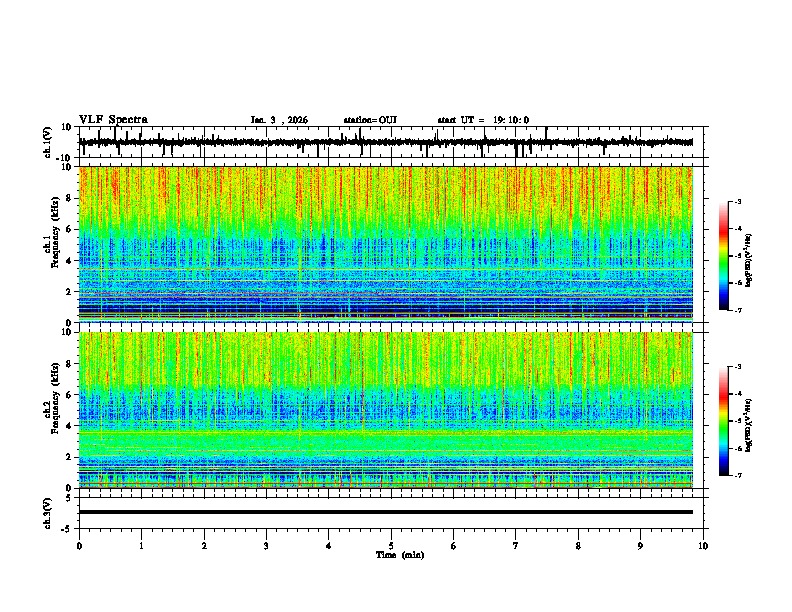Click the "Time (min)" axis label

click(x=400, y=555)
